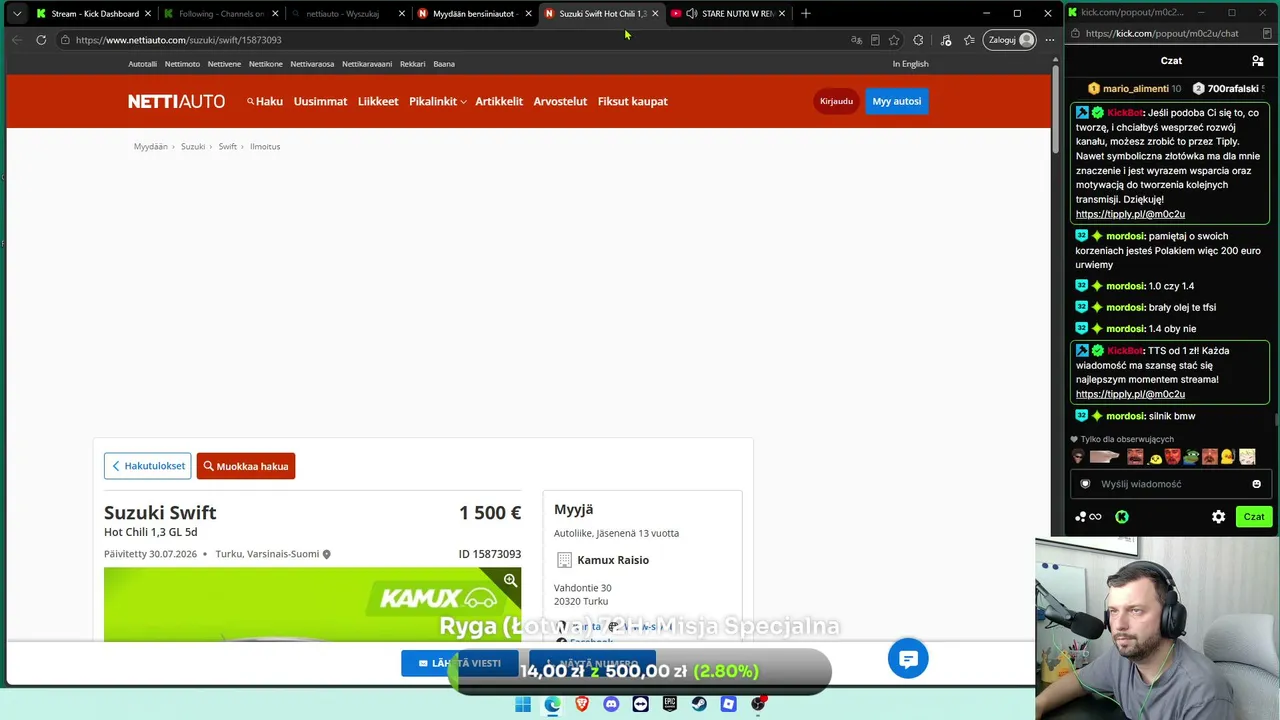The height and width of the screenshot is (720, 1280).
Task: Open the emoji picker in chat input
Action: point(1257,484)
